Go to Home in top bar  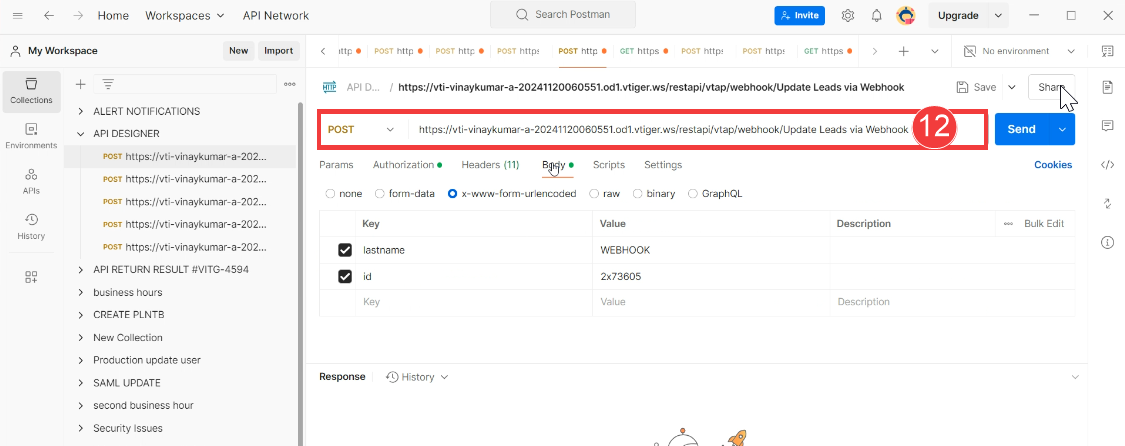[113, 15]
